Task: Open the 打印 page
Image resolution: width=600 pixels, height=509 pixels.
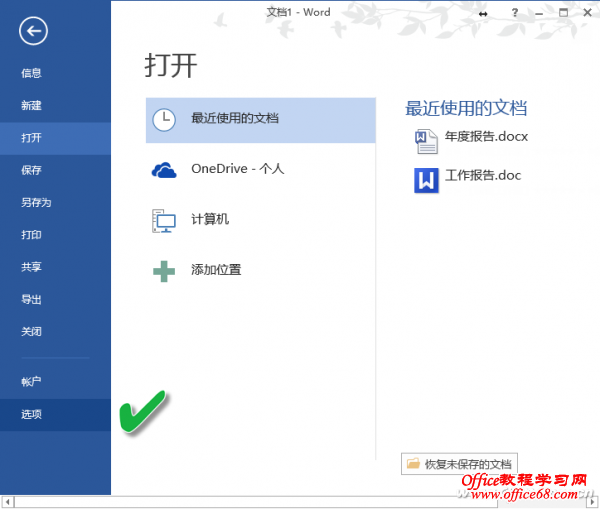Action: pyautogui.click(x=55, y=234)
